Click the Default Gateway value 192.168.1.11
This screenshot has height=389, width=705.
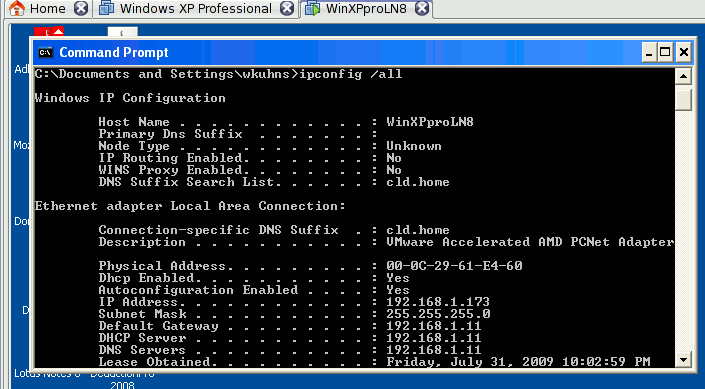pyautogui.click(x=433, y=326)
